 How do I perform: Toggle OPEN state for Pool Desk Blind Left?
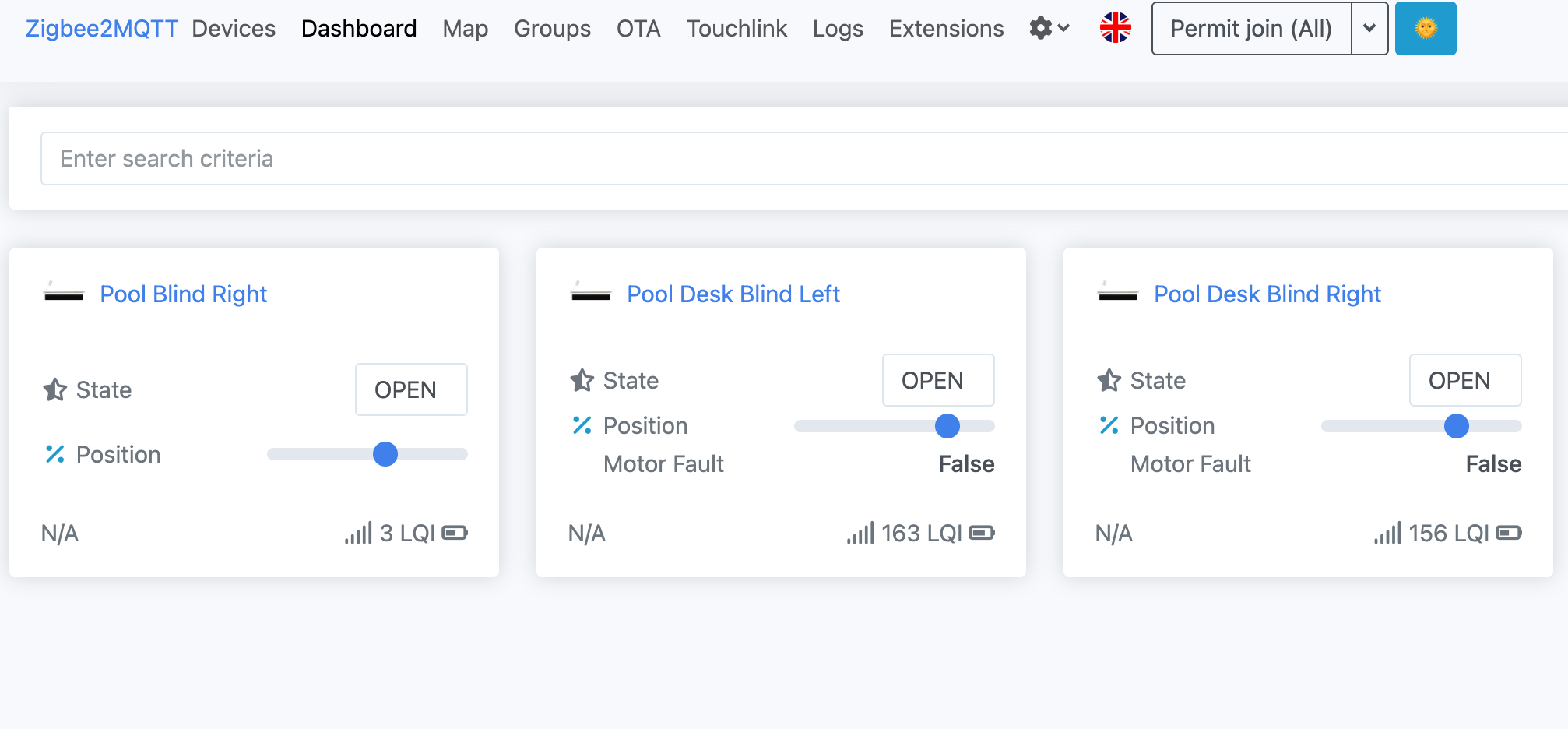[x=937, y=380]
